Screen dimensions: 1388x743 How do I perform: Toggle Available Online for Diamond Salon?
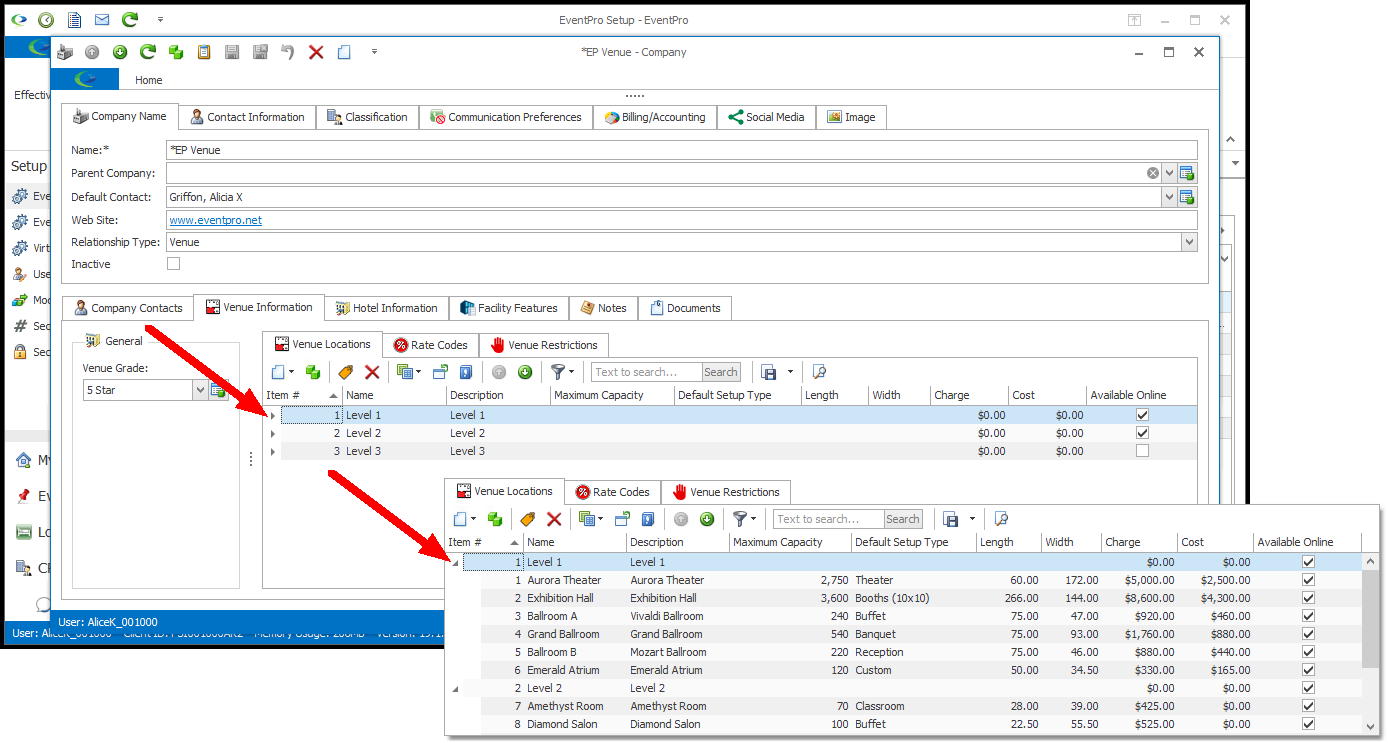coord(1309,724)
